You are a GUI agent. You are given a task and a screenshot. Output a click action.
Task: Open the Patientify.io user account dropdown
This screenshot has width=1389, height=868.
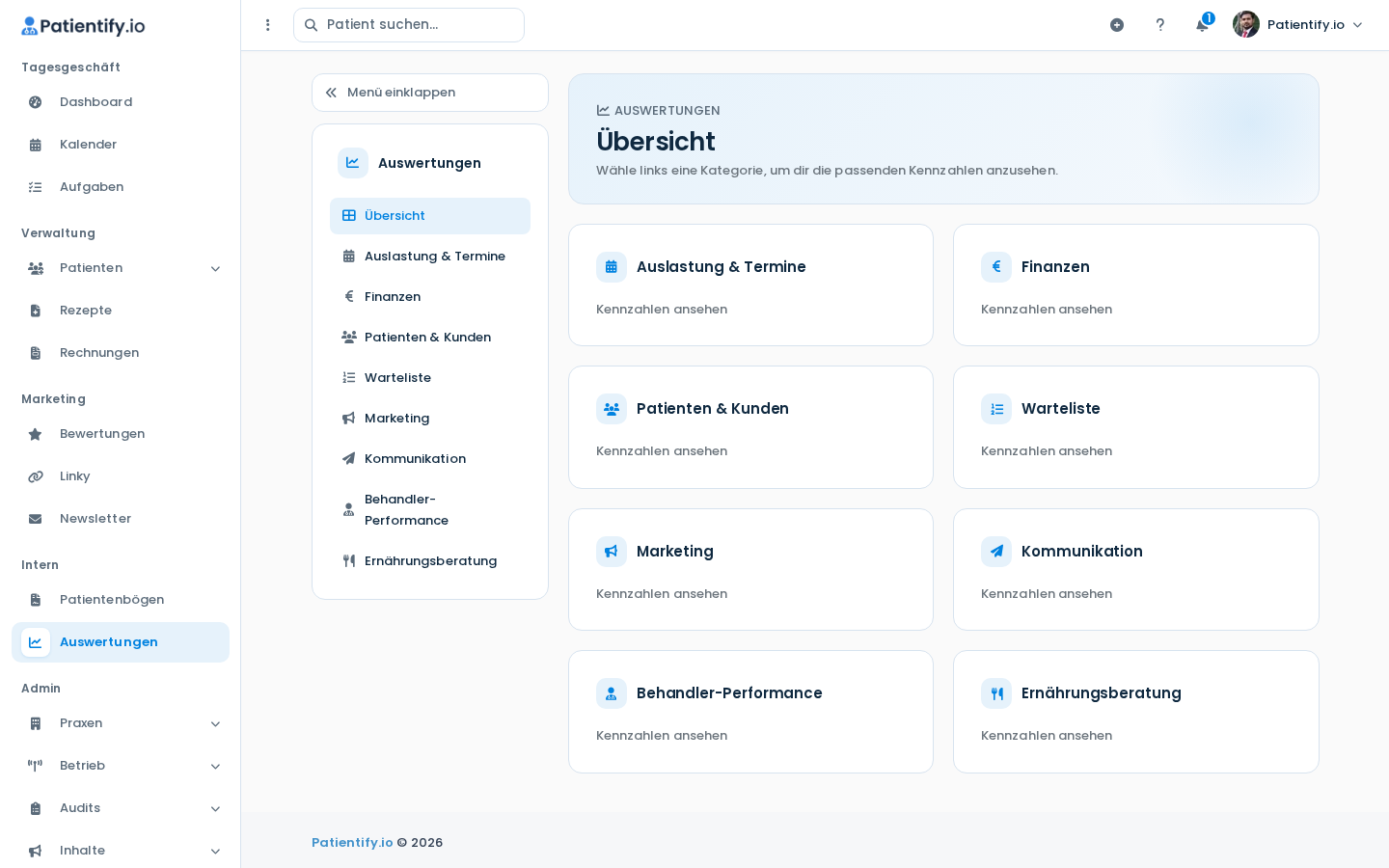click(x=1298, y=25)
